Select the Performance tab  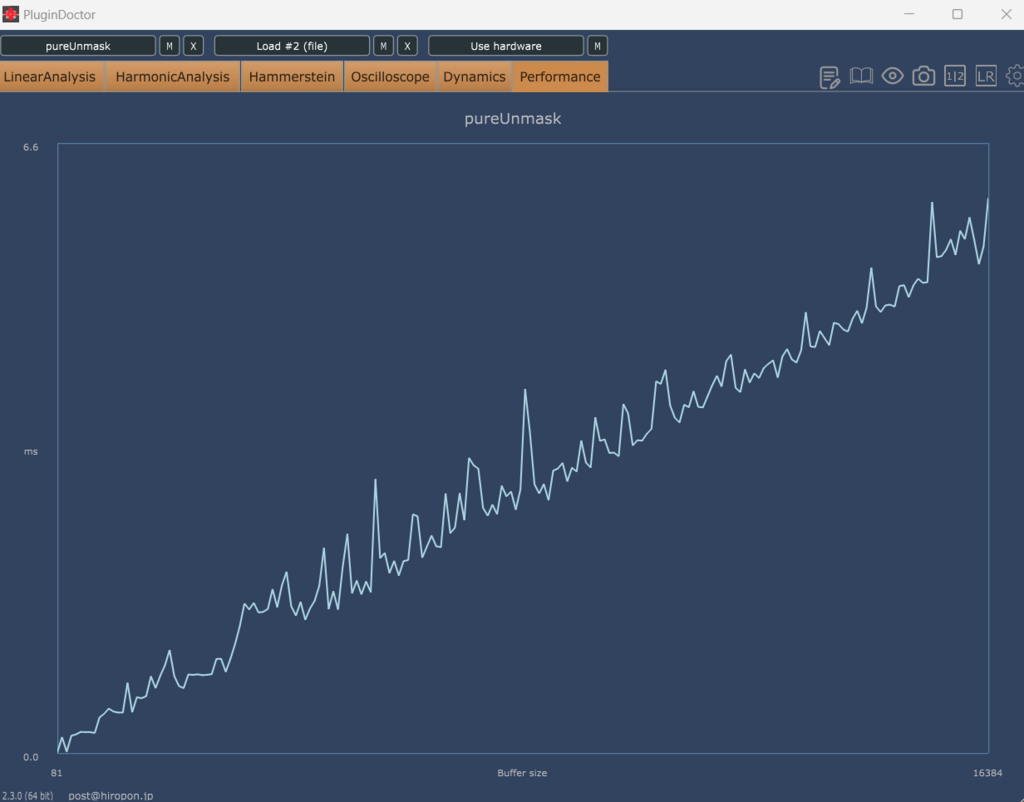click(560, 76)
